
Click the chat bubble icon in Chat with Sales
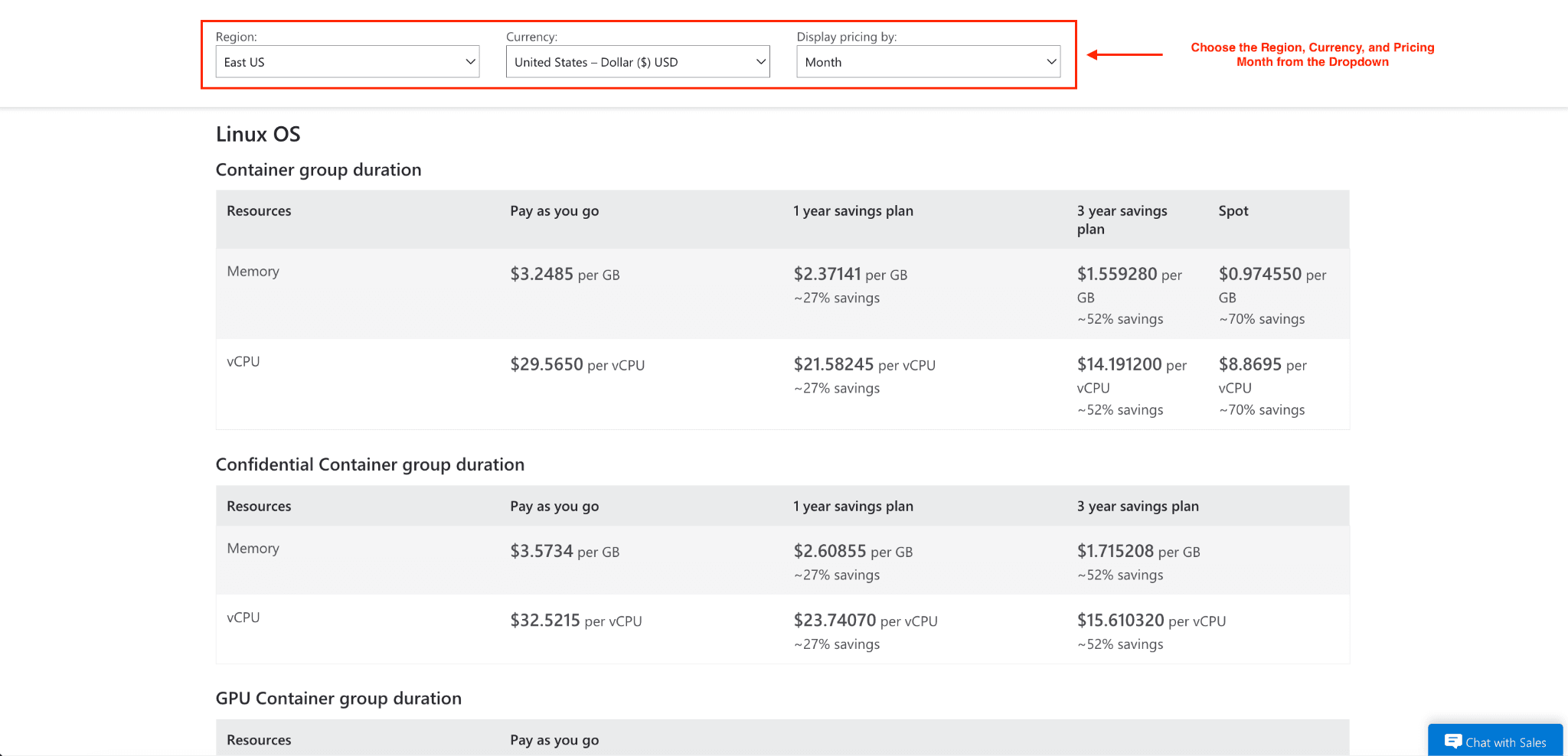(x=1453, y=741)
